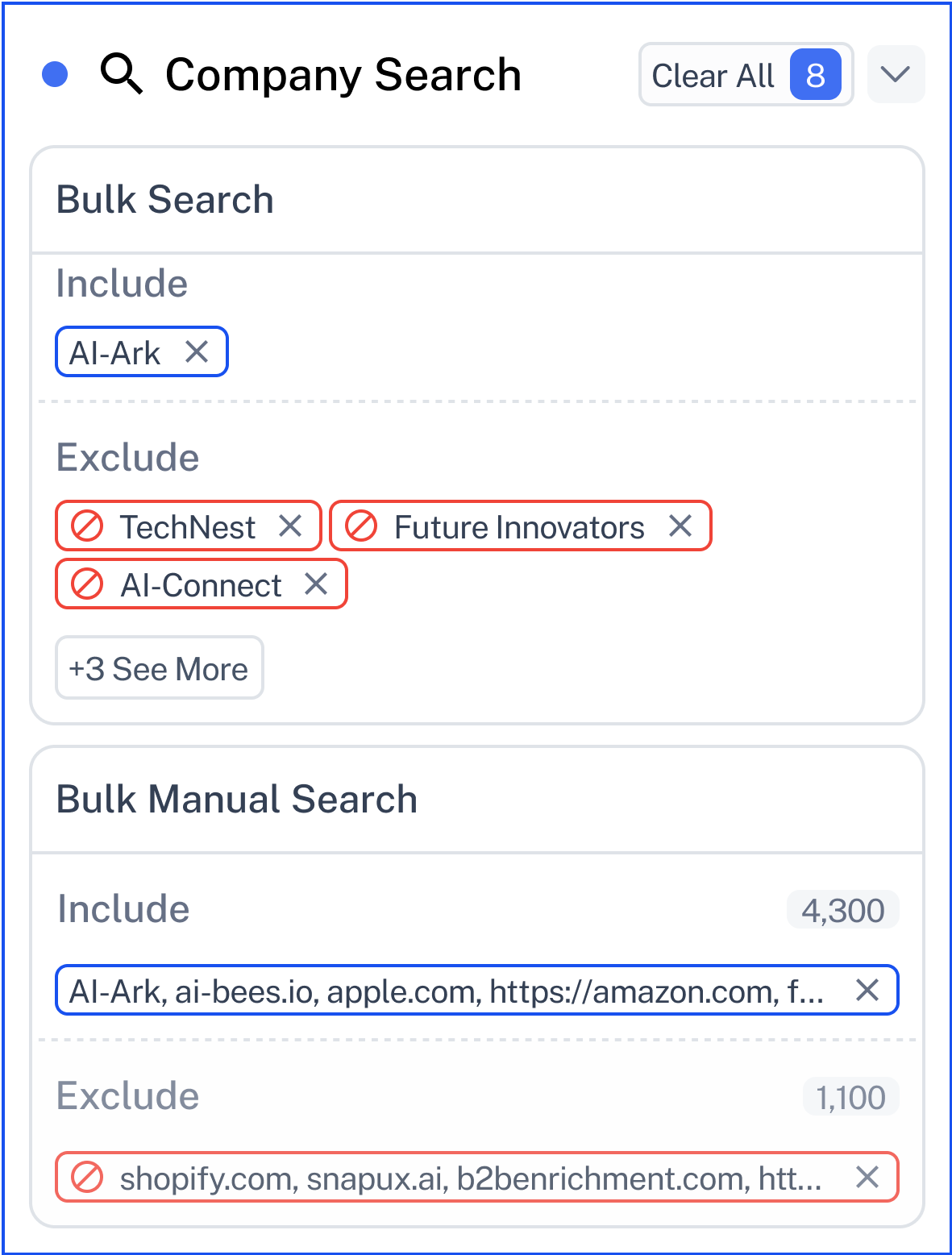The width and height of the screenshot is (952, 1255).
Task: Remove the Future Innovators exclude tag
Action: [x=680, y=526]
